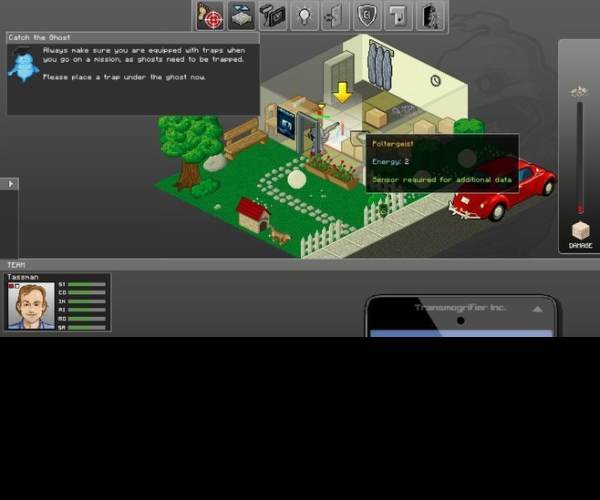Click Tasman's SA stat bar
Viewport: 600px width, 500px height.
click(x=87, y=327)
